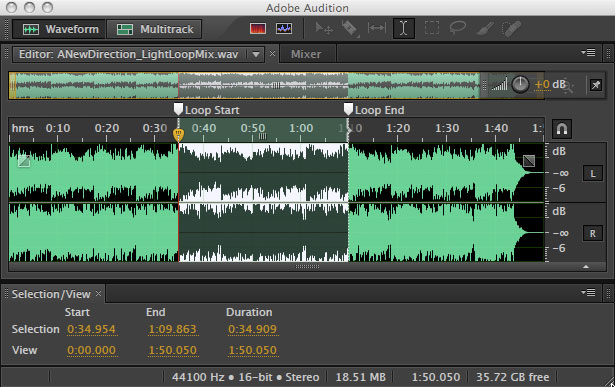Click the overview navigator waveform selection
Image resolution: width=615 pixels, height=387 pixels.
pos(263,85)
